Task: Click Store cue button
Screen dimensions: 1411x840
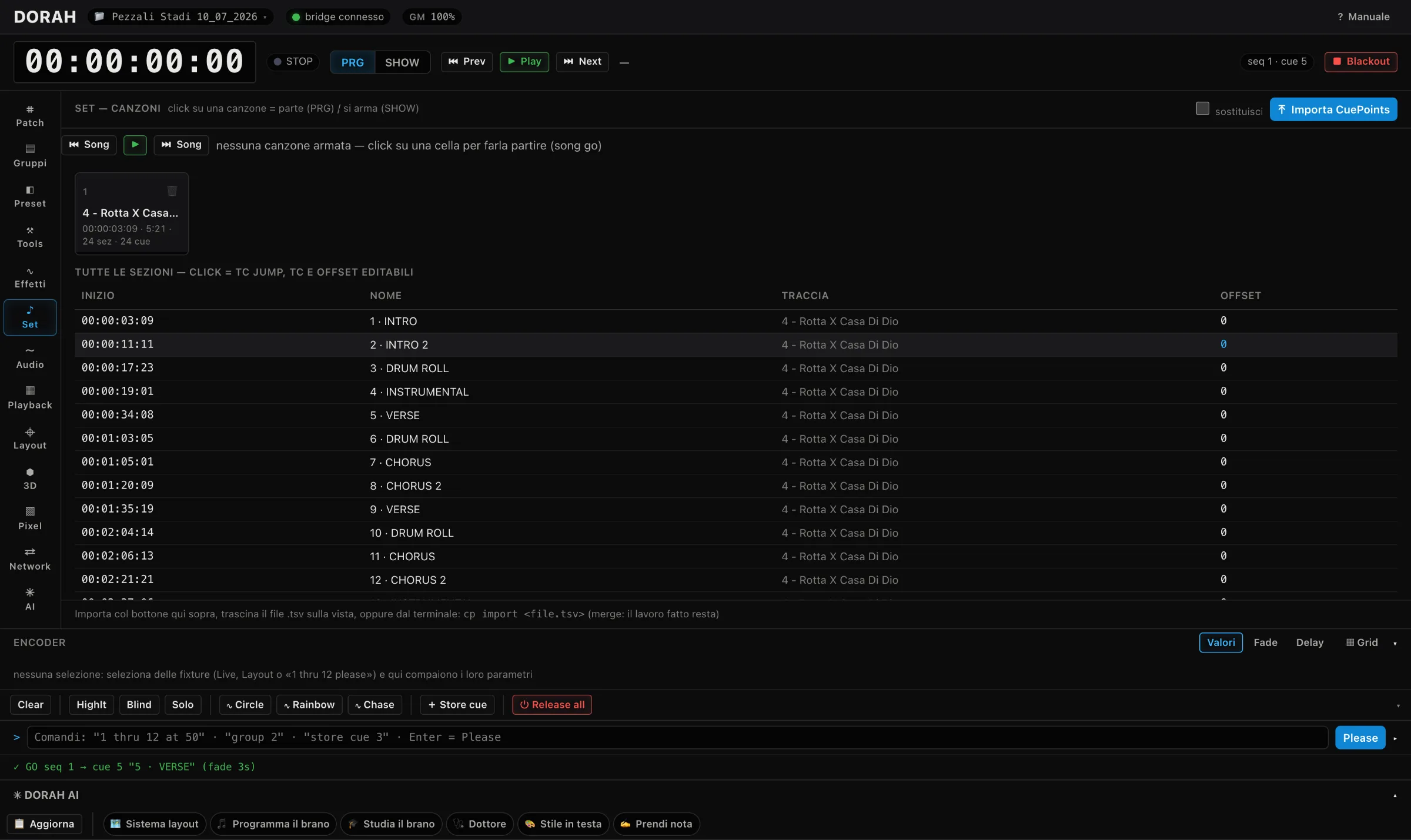Action: (457, 705)
